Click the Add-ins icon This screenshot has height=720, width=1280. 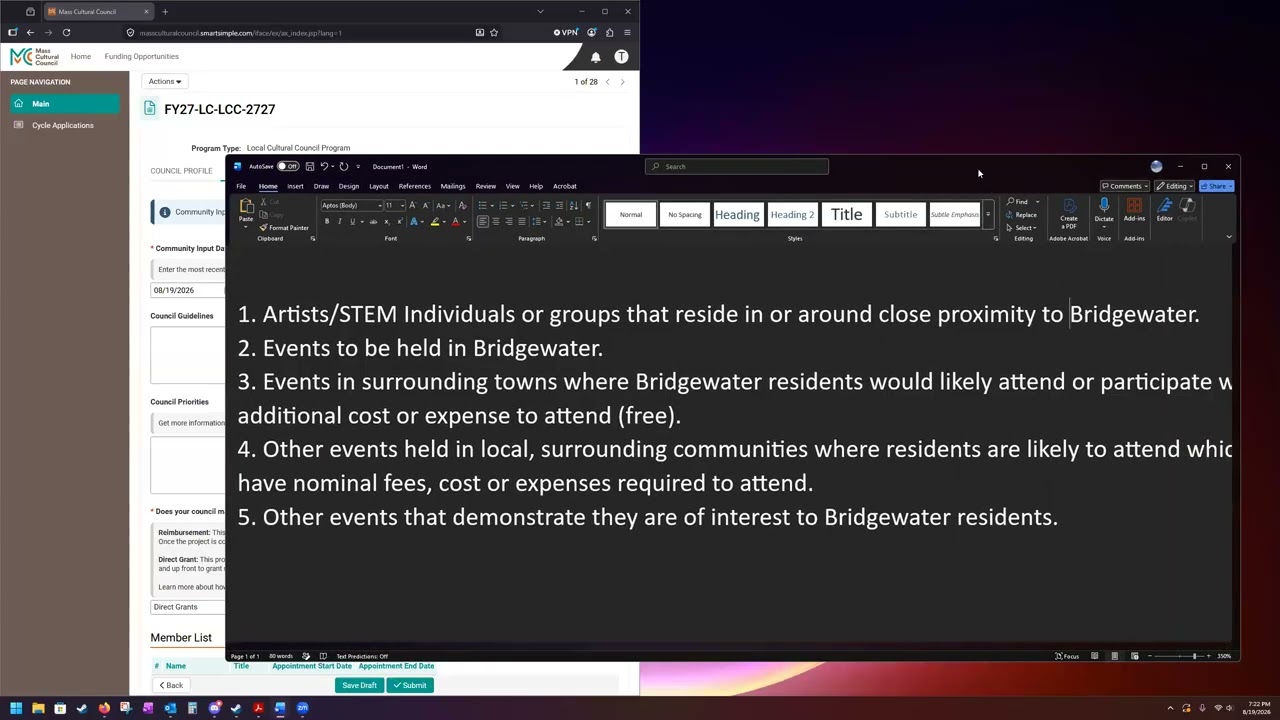coord(1134,210)
